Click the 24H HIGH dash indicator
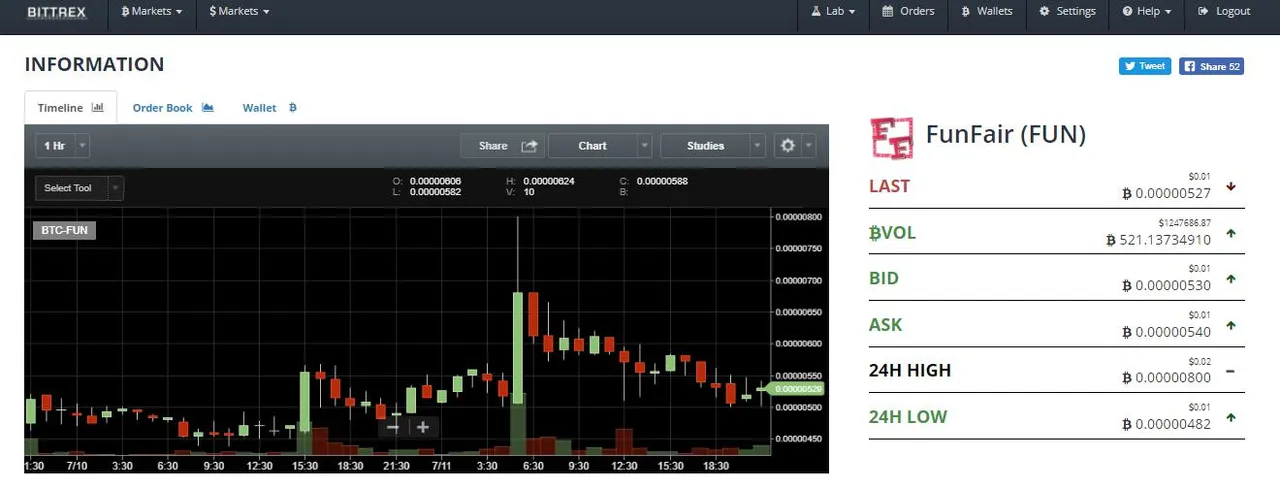 (1231, 371)
